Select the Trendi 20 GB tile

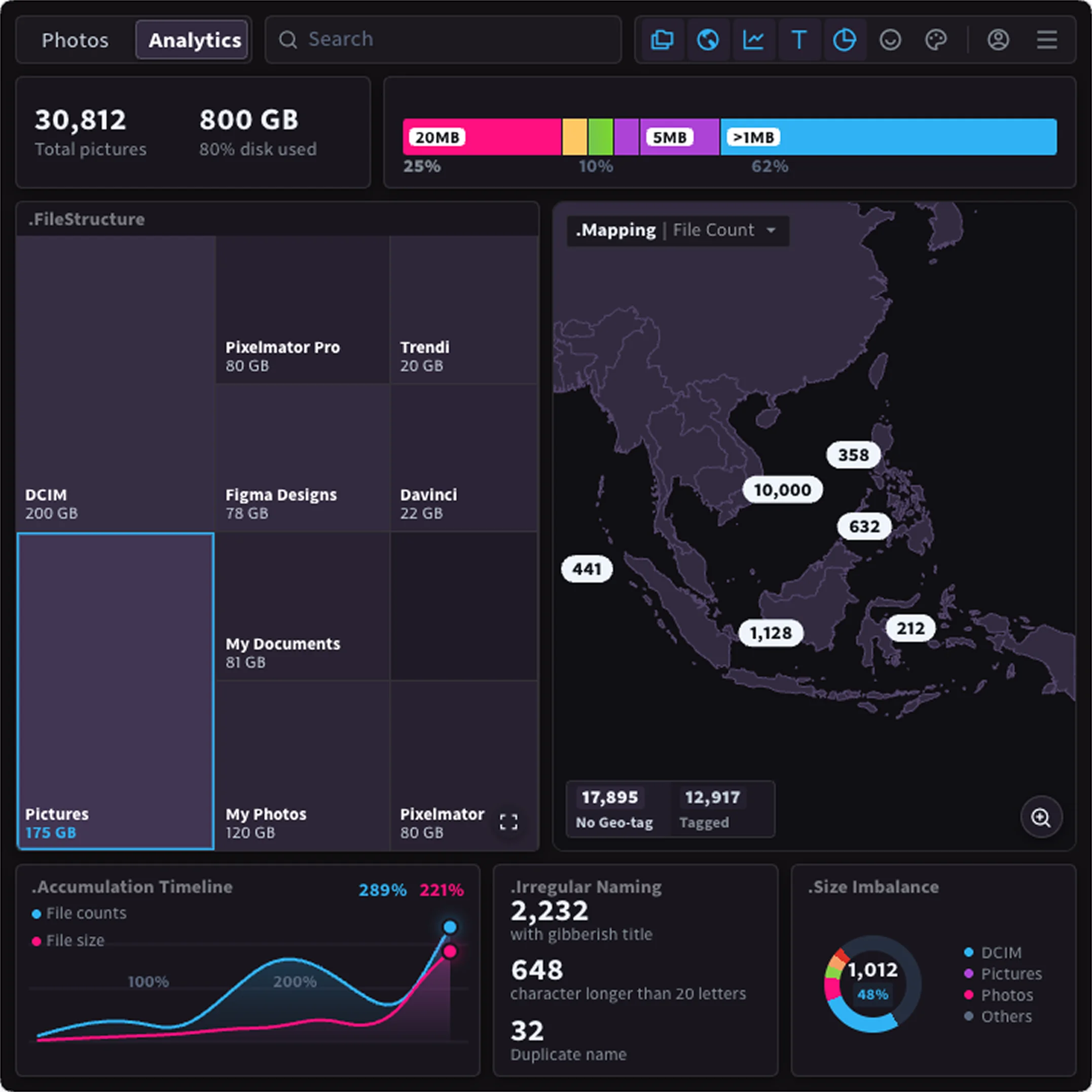pyautogui.click(x=464, y=310)
